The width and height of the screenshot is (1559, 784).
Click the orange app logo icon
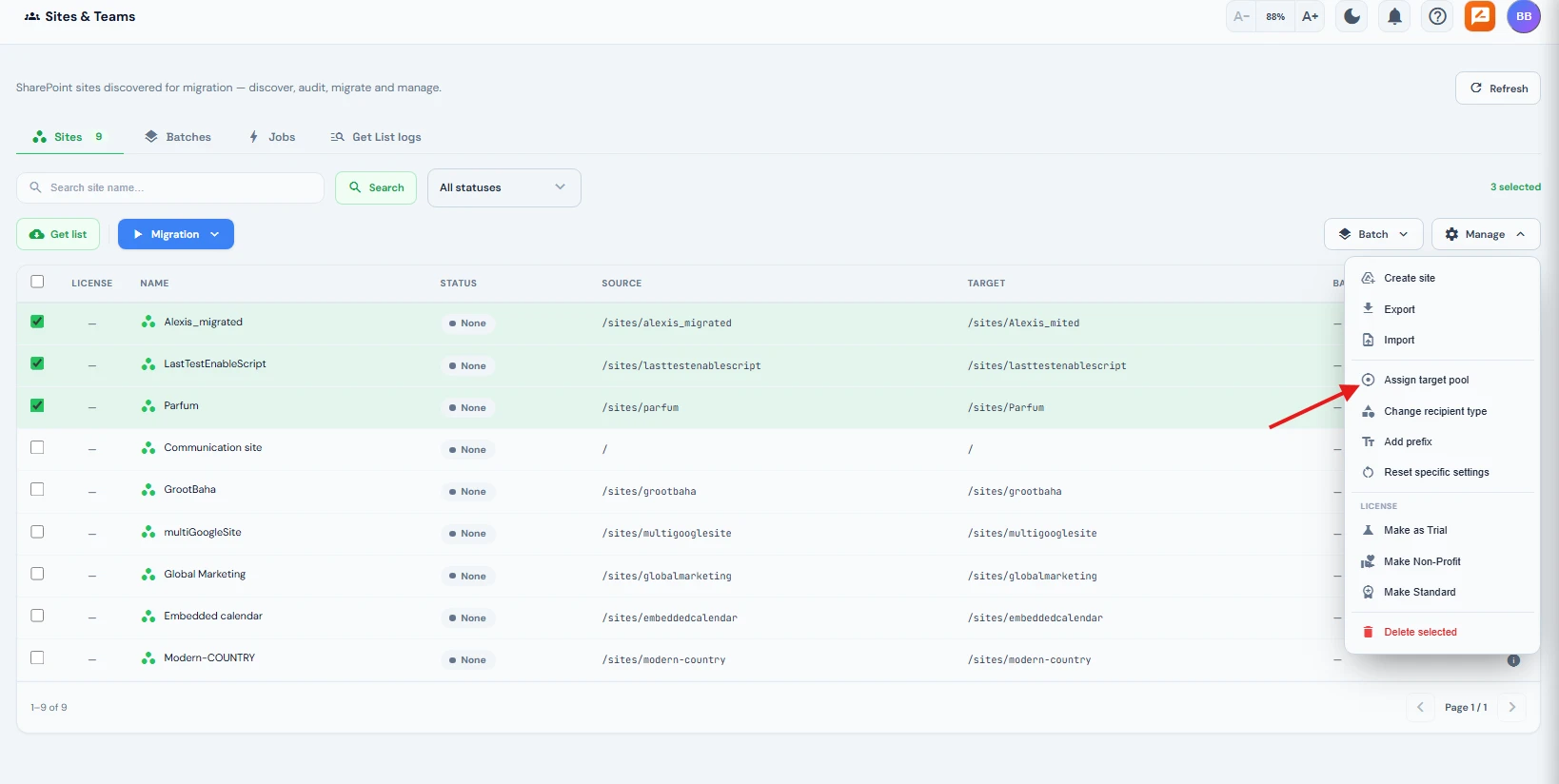tap(1480, 16)
